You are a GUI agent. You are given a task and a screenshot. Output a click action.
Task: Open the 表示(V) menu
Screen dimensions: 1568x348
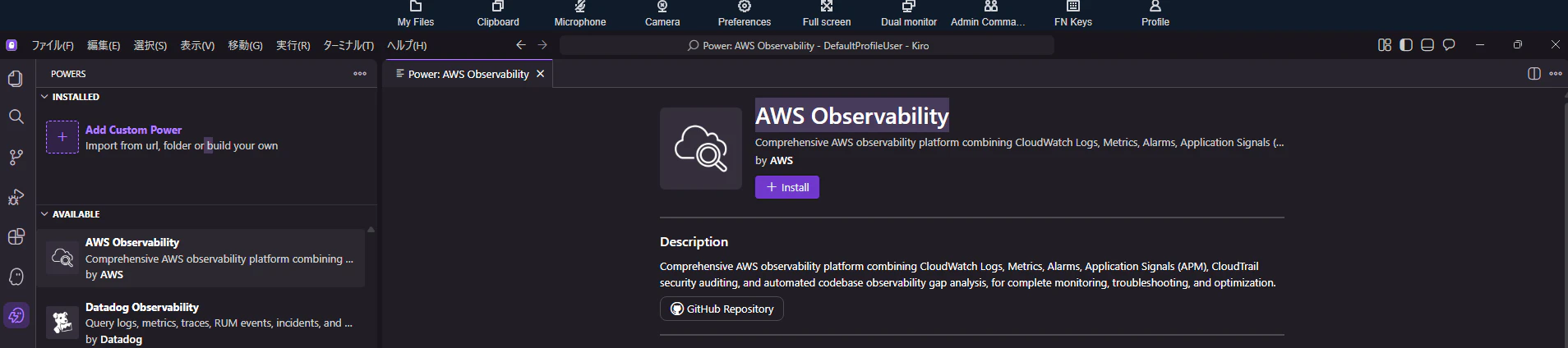(x=197, y=45)
